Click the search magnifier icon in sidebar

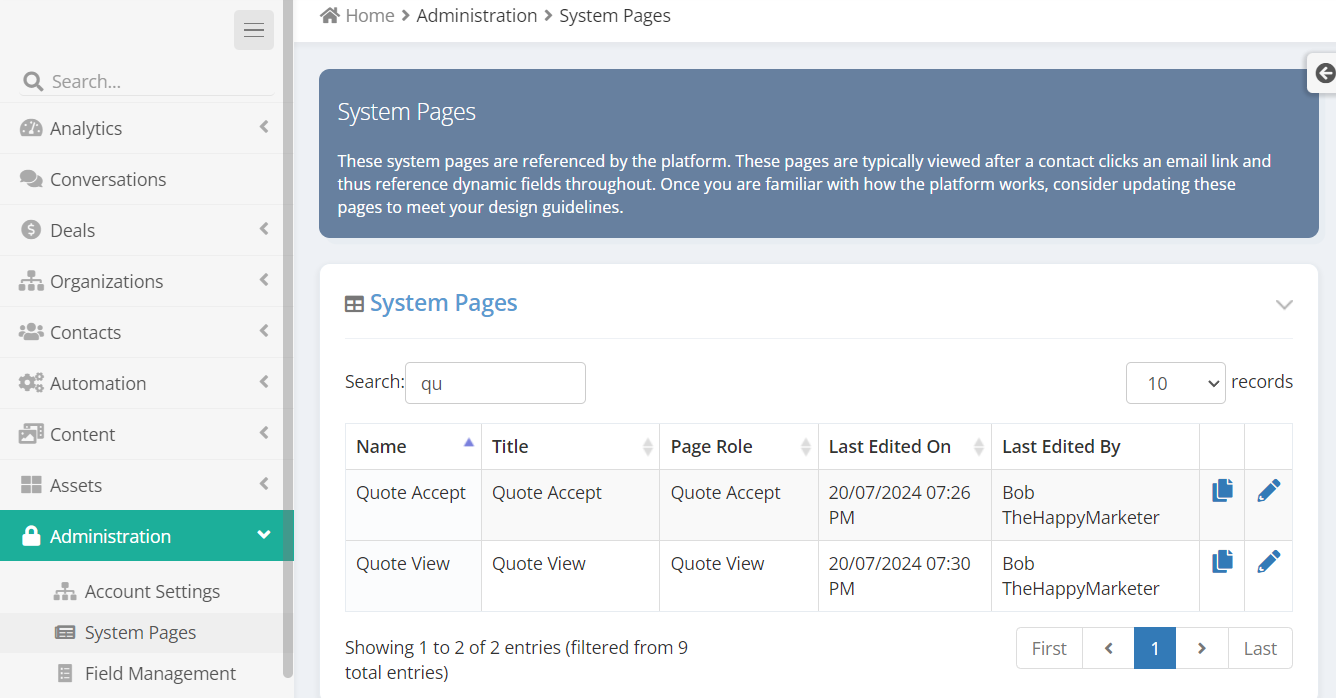33,81
